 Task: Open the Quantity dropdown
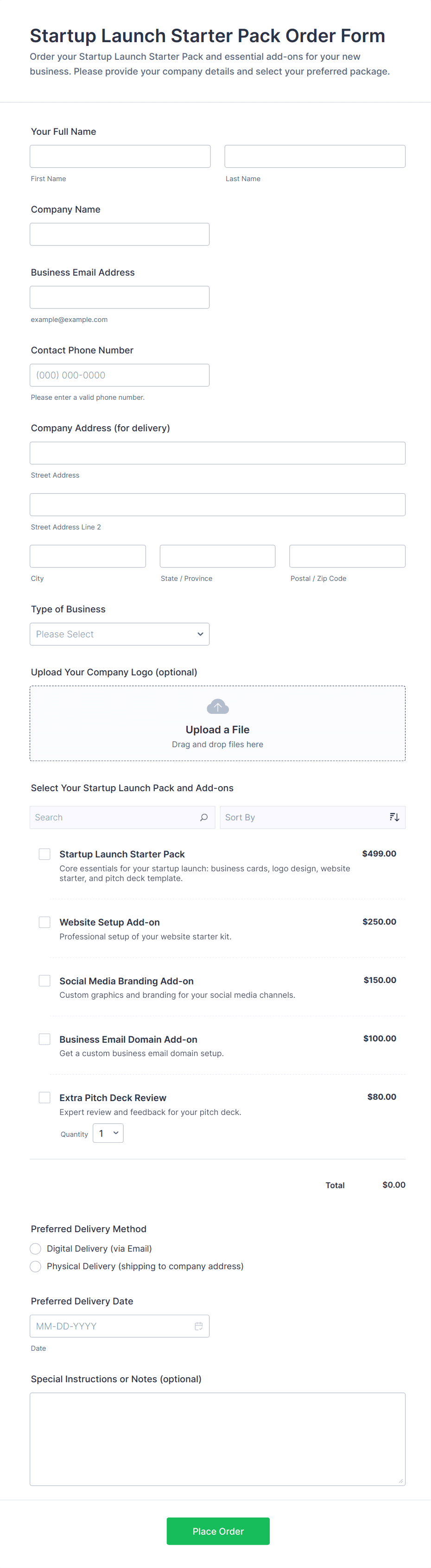click(108, 1133)
